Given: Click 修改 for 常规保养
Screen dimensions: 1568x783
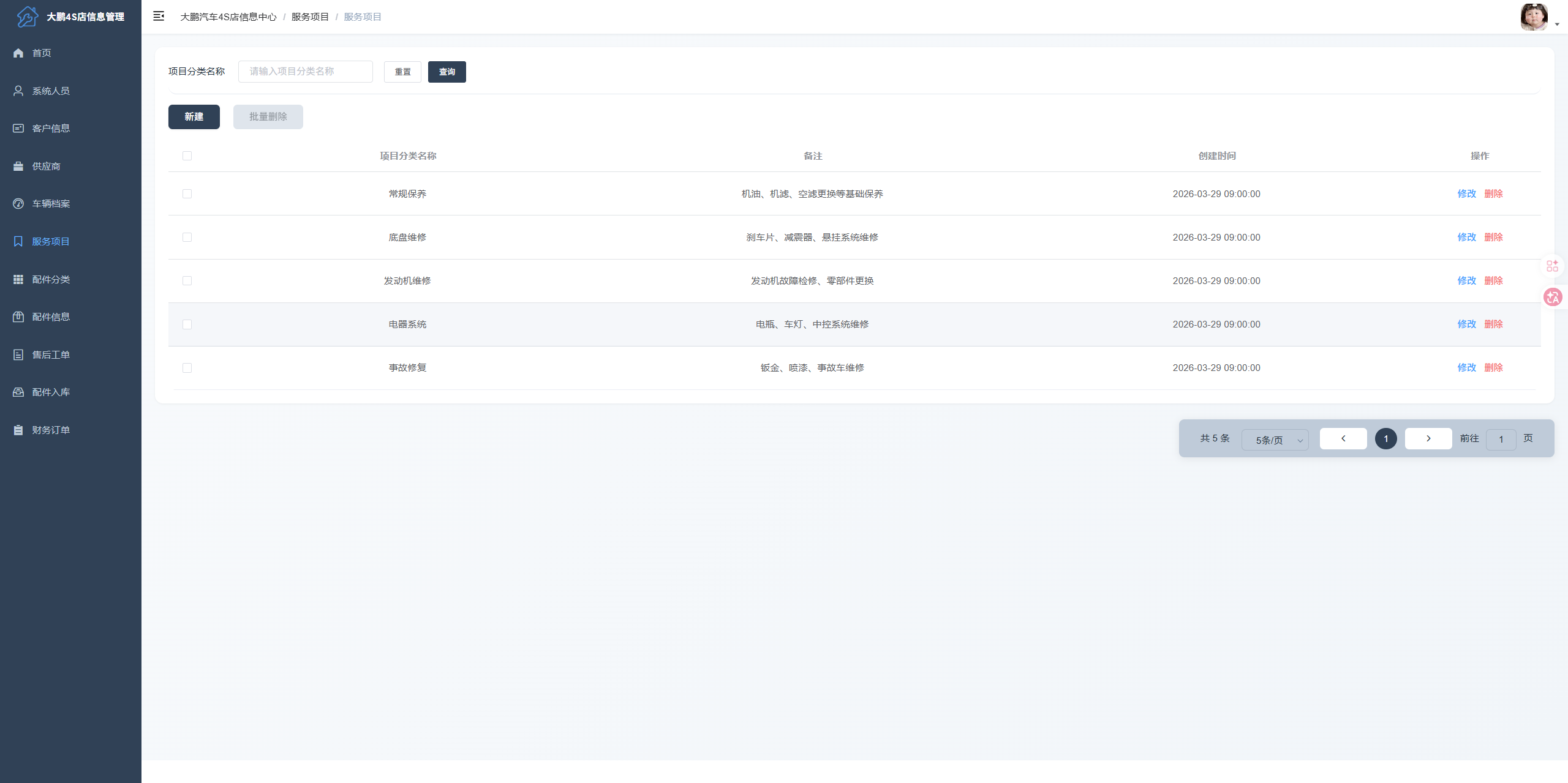Looking at the screenshot, I should (x=1467, y=194).
